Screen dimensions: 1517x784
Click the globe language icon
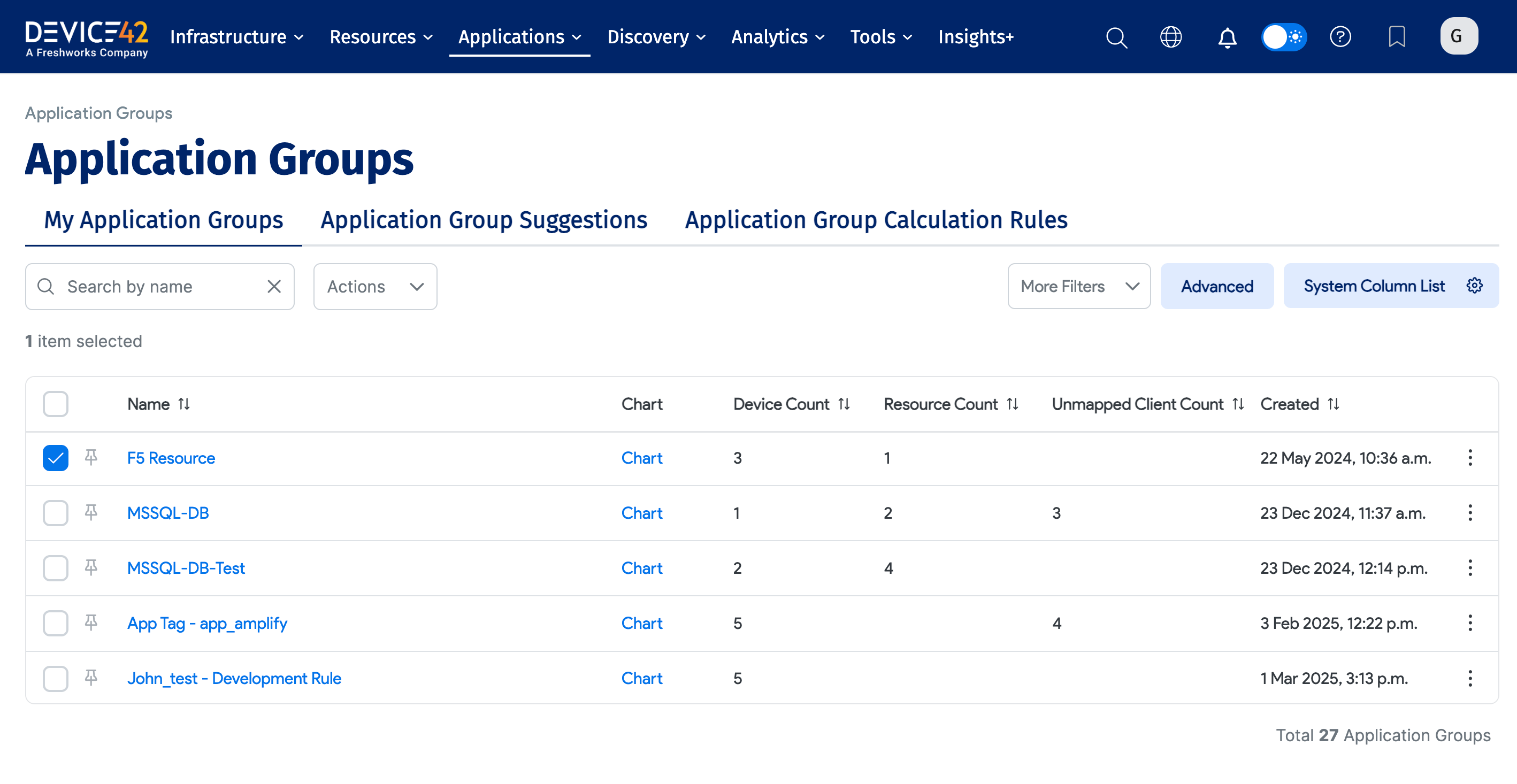(x=1171, y=36)
